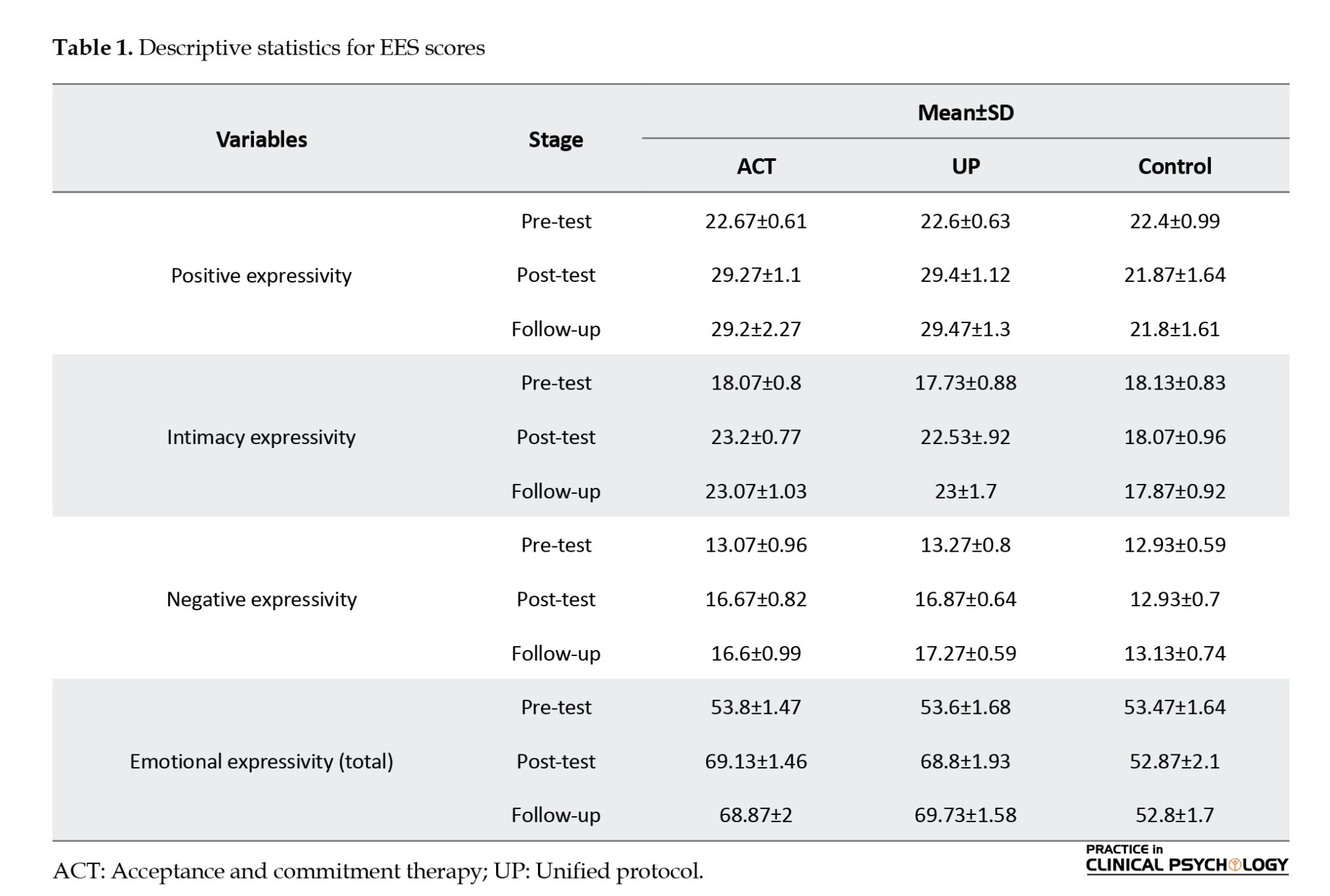Click the Control column header
The image size is (1330, 896).
(1174, 166)
